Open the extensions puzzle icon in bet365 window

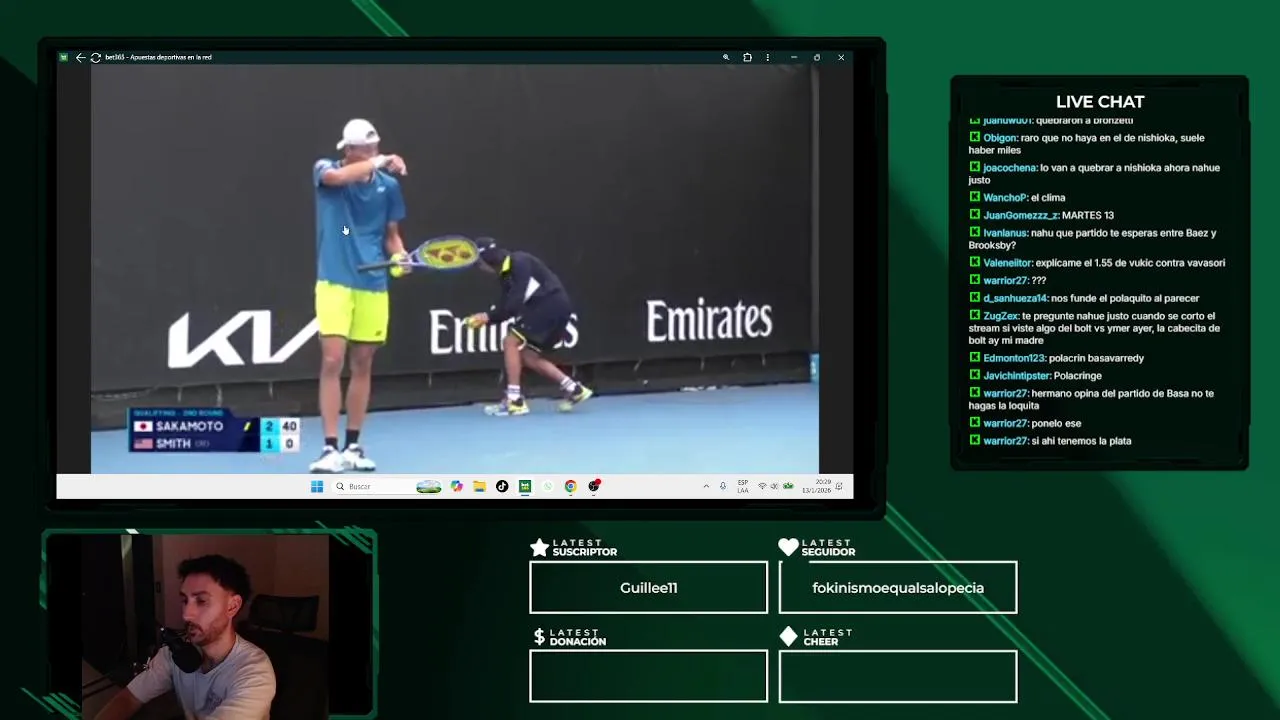tap(747, 58)
